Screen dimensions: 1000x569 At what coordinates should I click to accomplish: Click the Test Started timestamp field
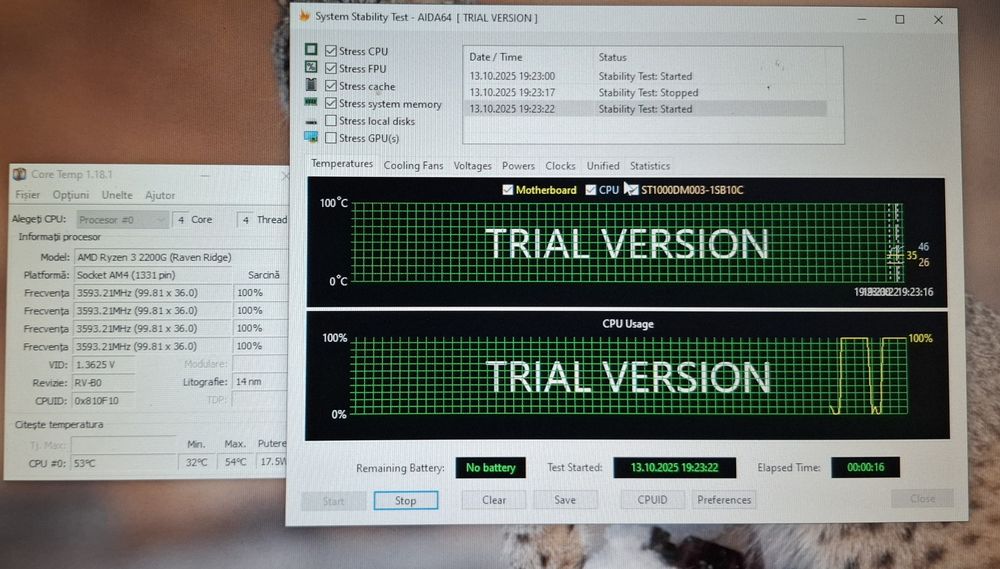[675, 468]
